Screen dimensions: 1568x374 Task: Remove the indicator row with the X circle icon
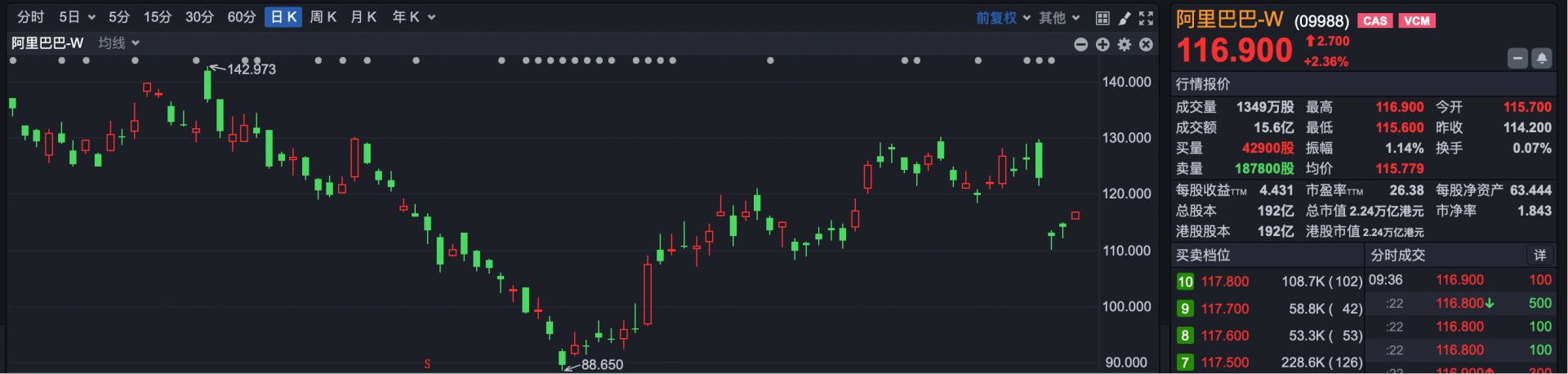pyautogui.click(x=1146, y=44)
